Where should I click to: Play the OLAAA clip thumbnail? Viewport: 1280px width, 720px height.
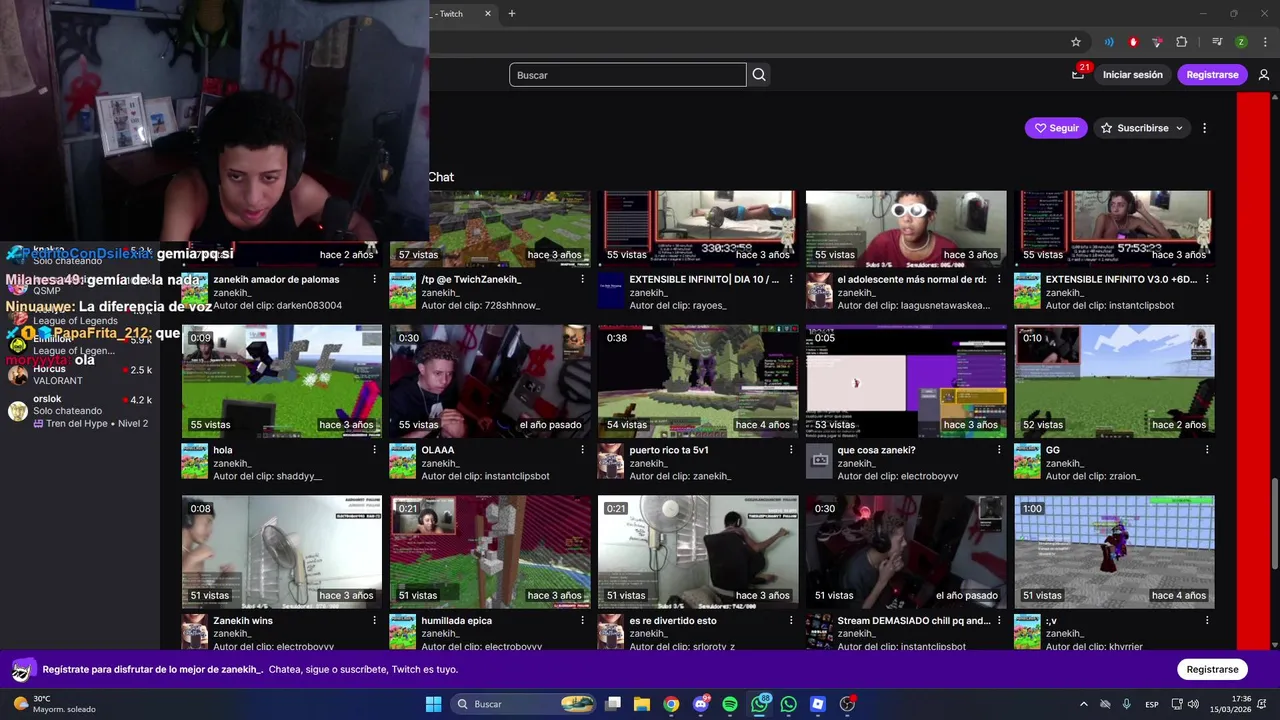(x=490, y=381)
